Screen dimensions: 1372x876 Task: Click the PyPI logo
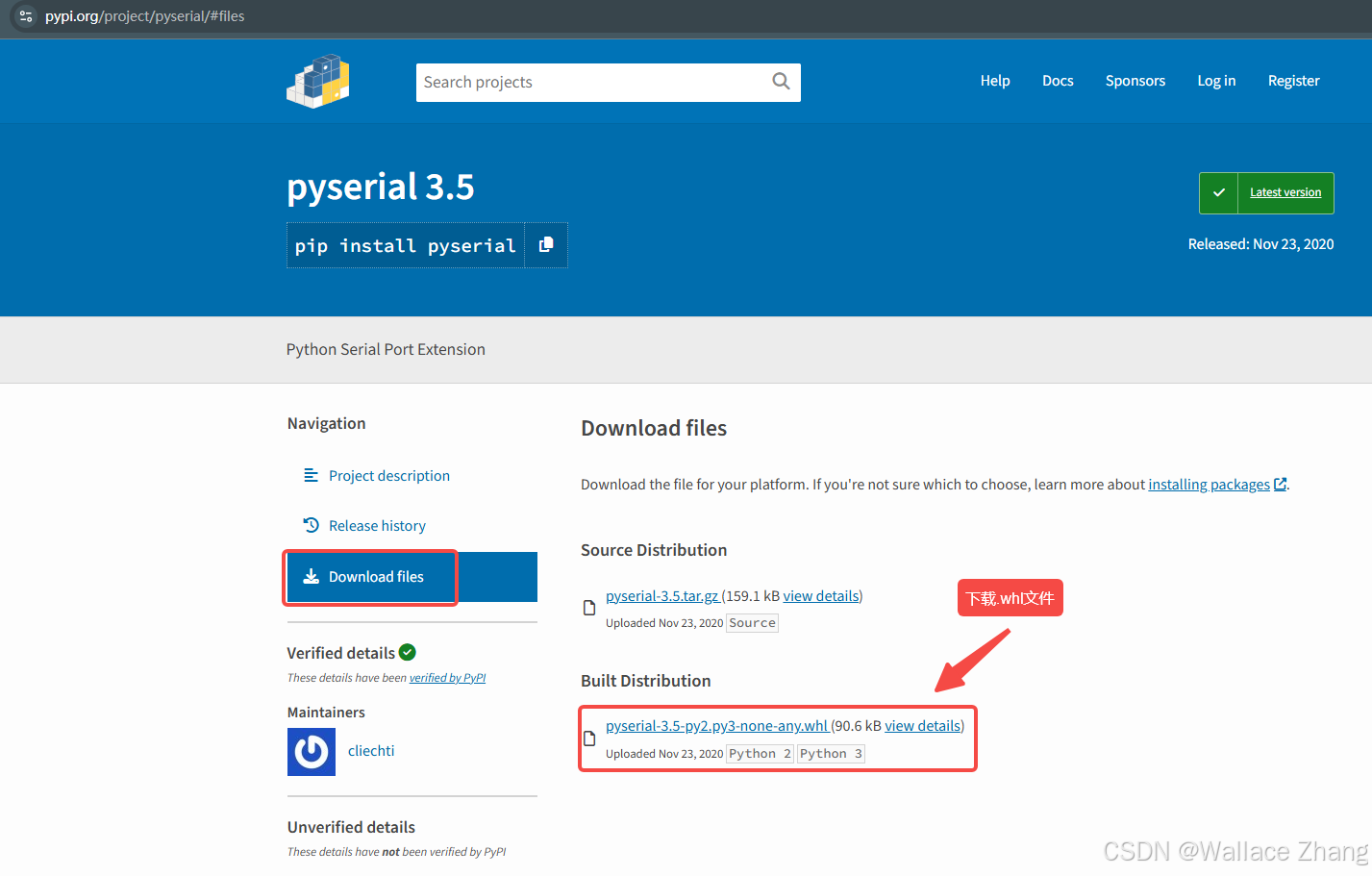[318, 82]
